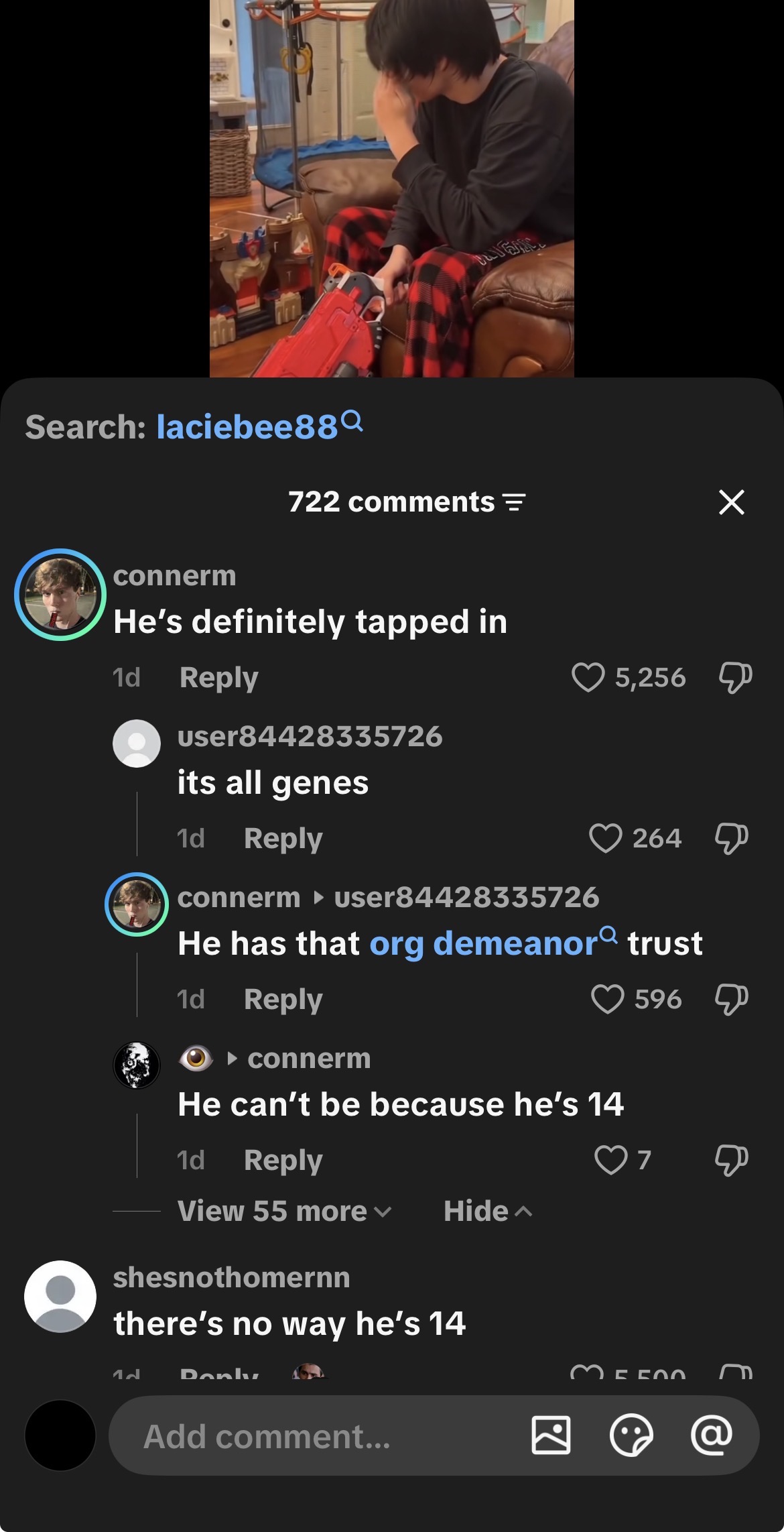Screen dimensions: 784x1532
Task: Open the "org demeanor" search link
Action: [493, 943]
